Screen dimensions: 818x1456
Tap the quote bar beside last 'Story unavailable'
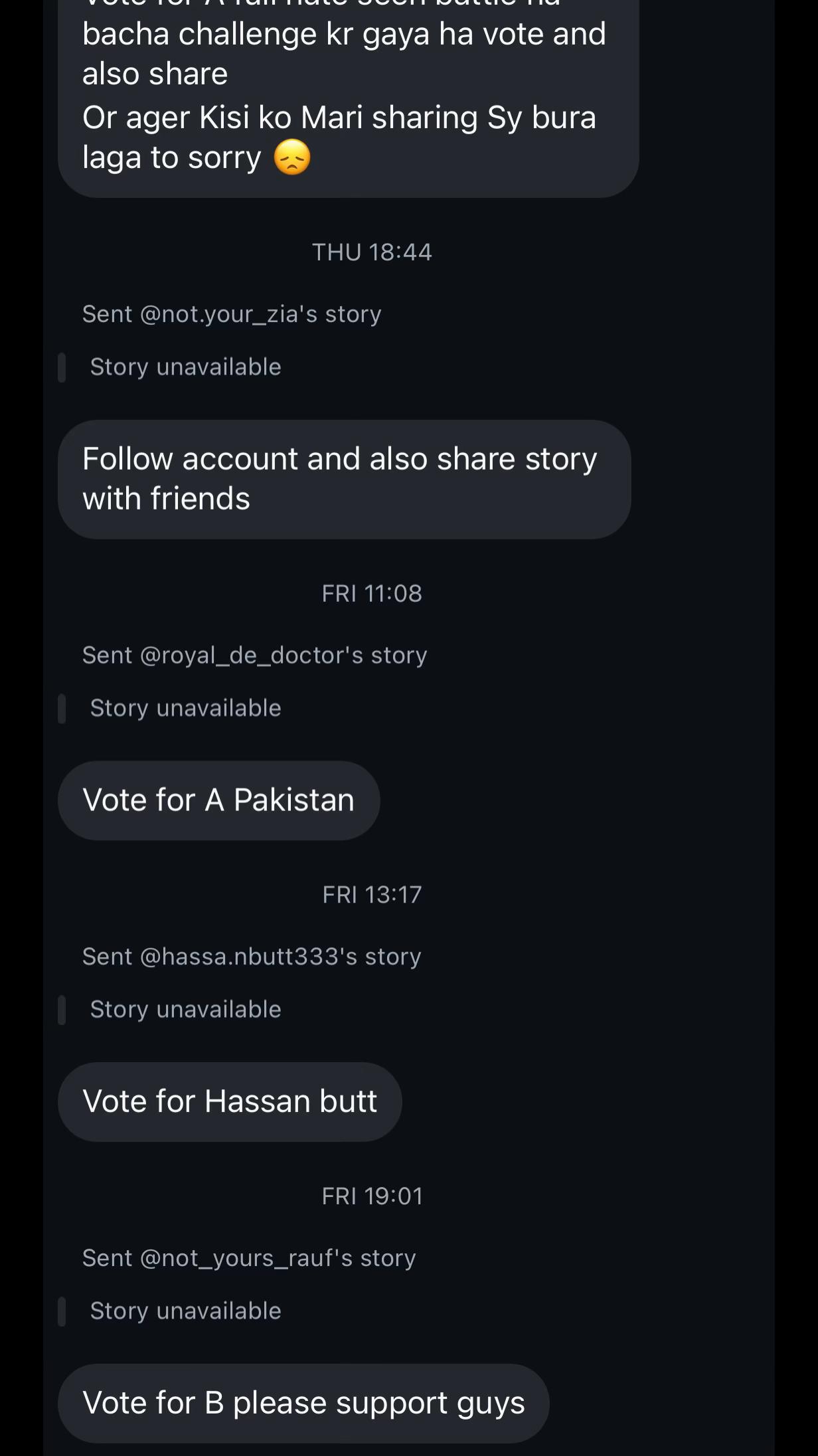(x=62, y=1311)
